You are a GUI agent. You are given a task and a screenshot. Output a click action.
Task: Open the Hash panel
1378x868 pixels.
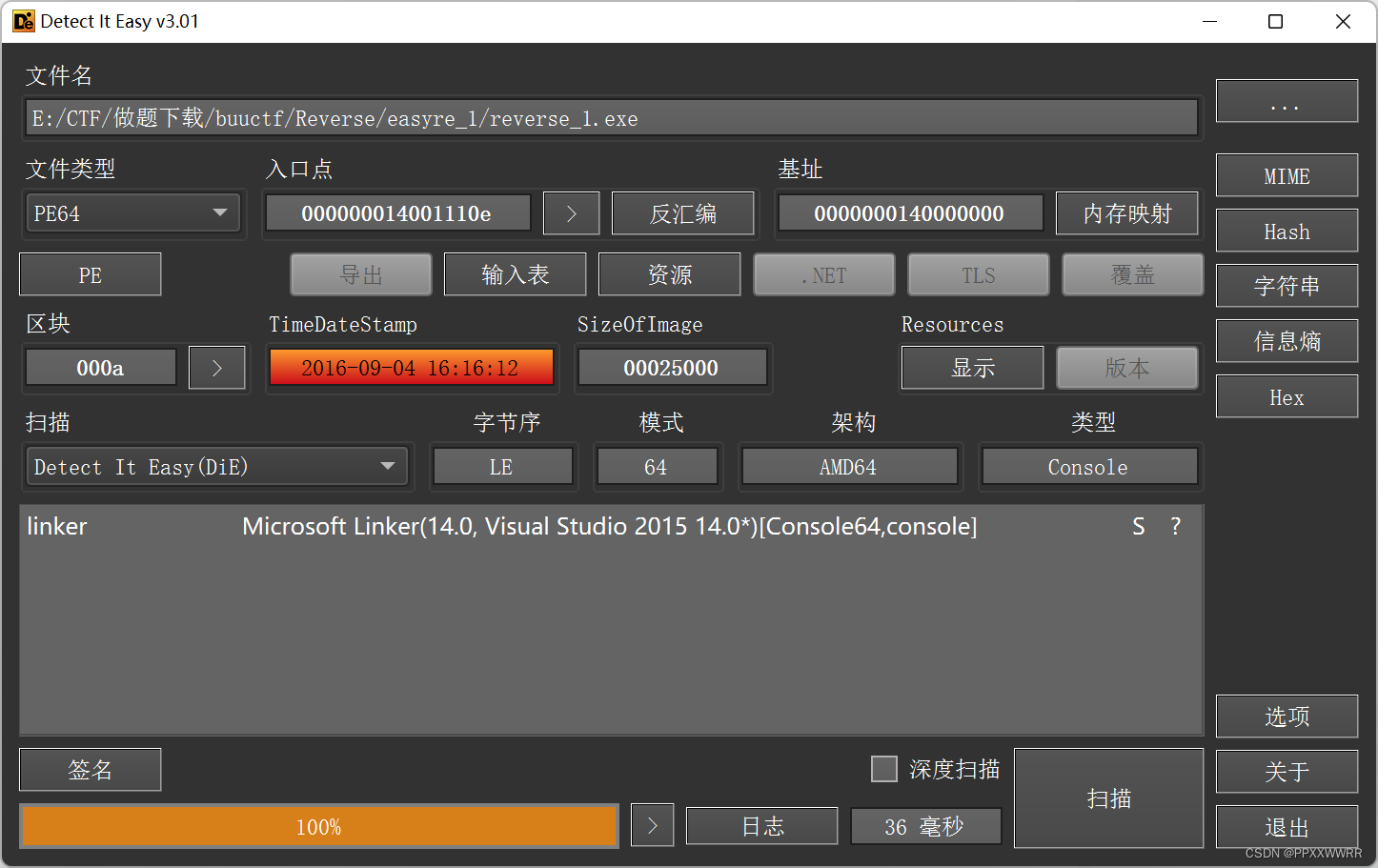(1286, 231)
